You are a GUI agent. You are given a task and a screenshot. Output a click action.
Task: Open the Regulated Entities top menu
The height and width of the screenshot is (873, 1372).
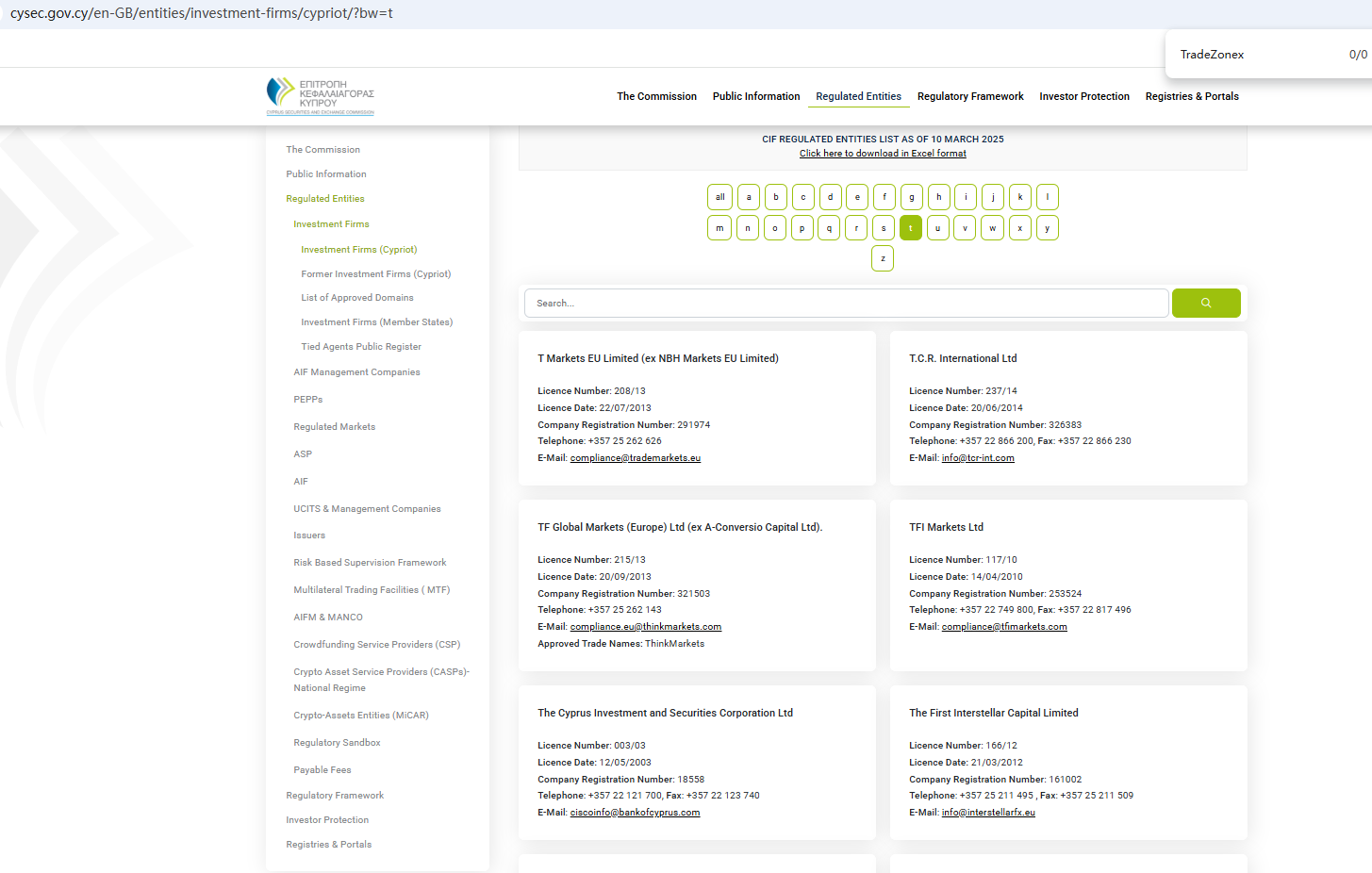pyautogui.click(x=858, y=96)
